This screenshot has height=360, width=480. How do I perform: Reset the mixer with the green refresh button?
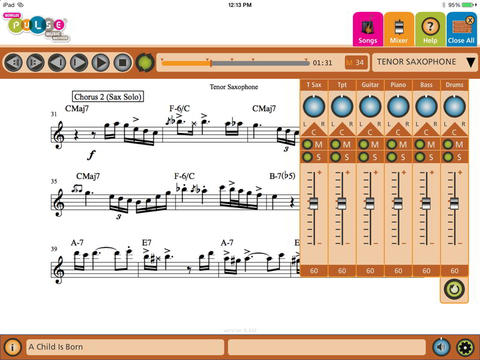454,289
